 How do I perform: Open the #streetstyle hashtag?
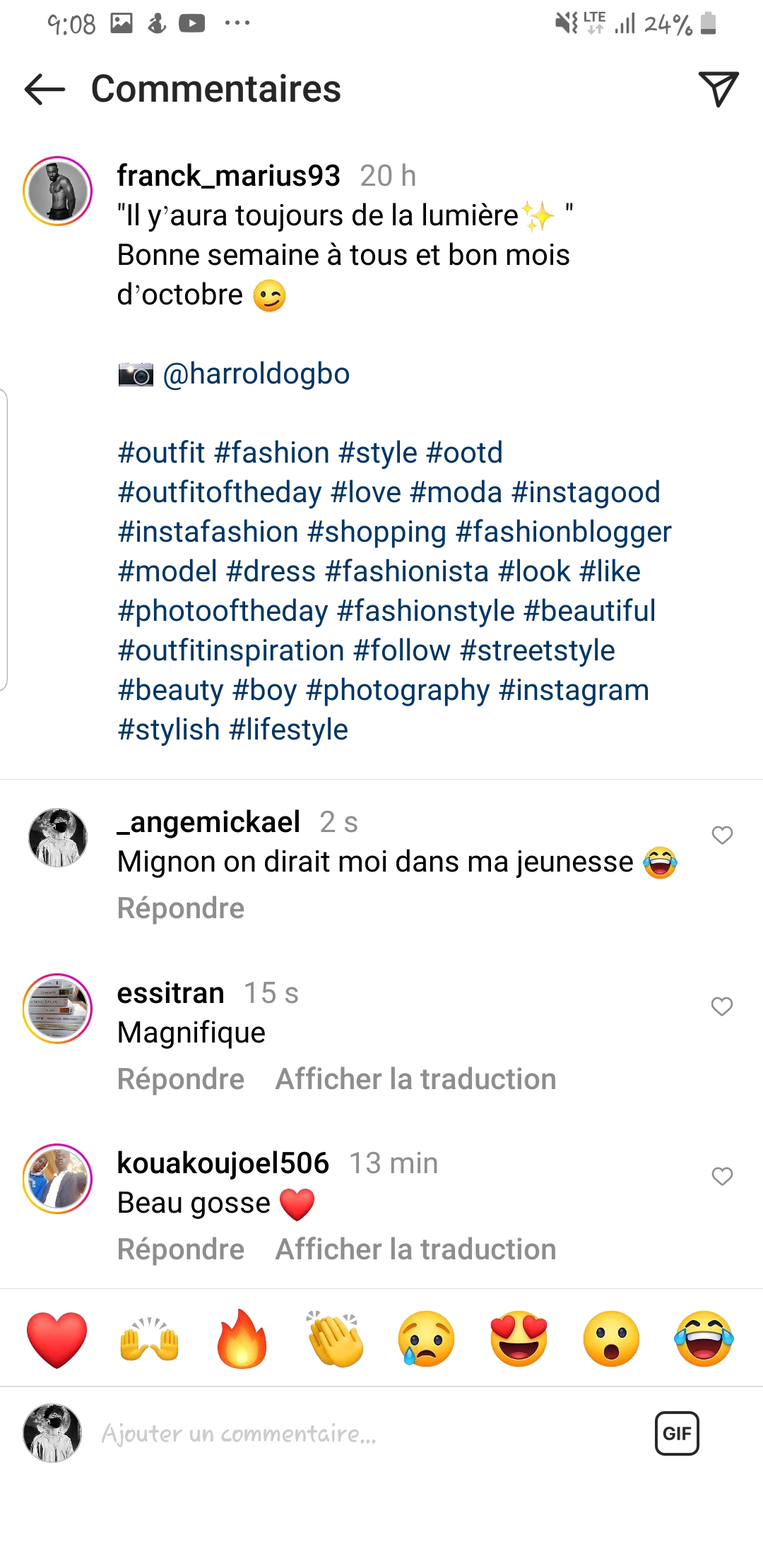pyautogui.click(x=537, y=651)
